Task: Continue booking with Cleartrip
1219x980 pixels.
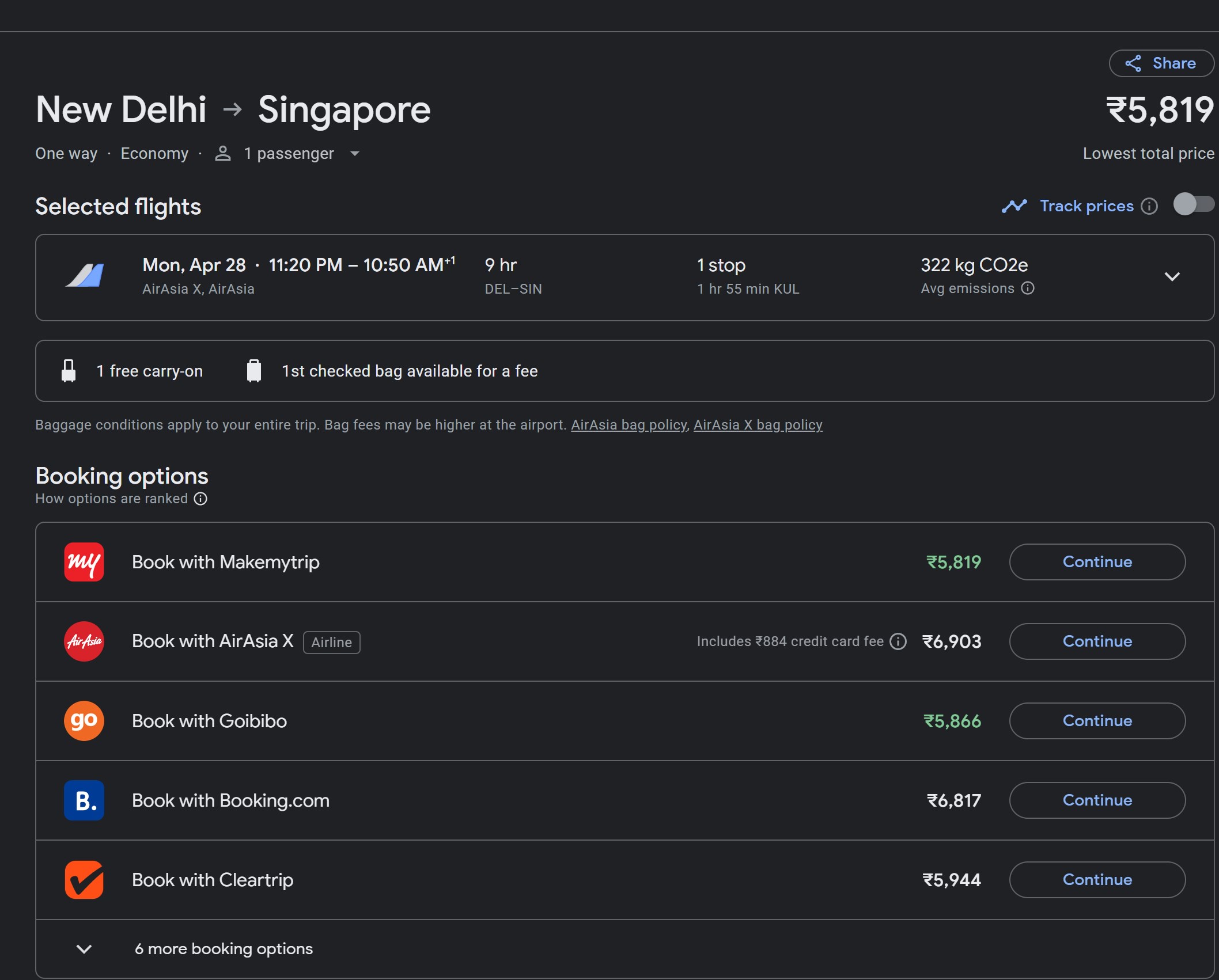Action: [x=1097, y=880]
